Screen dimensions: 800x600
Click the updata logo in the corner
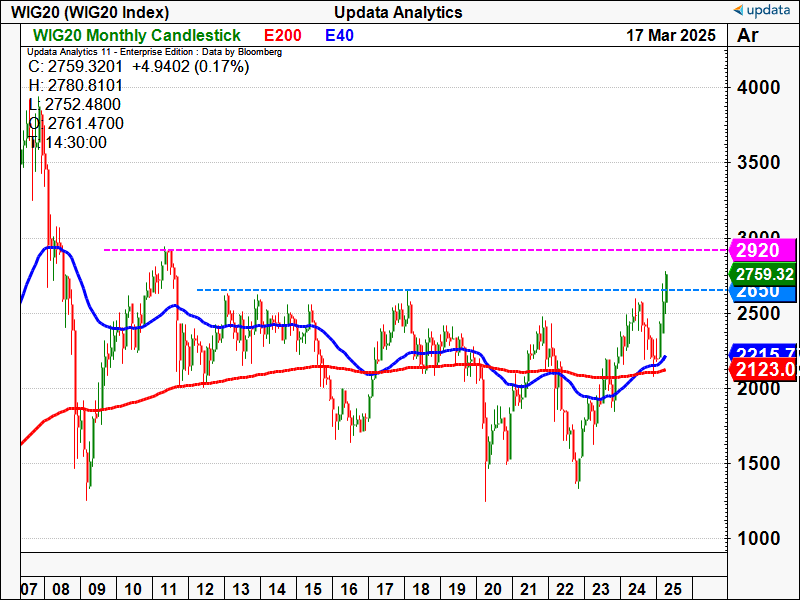click(761, 10)
